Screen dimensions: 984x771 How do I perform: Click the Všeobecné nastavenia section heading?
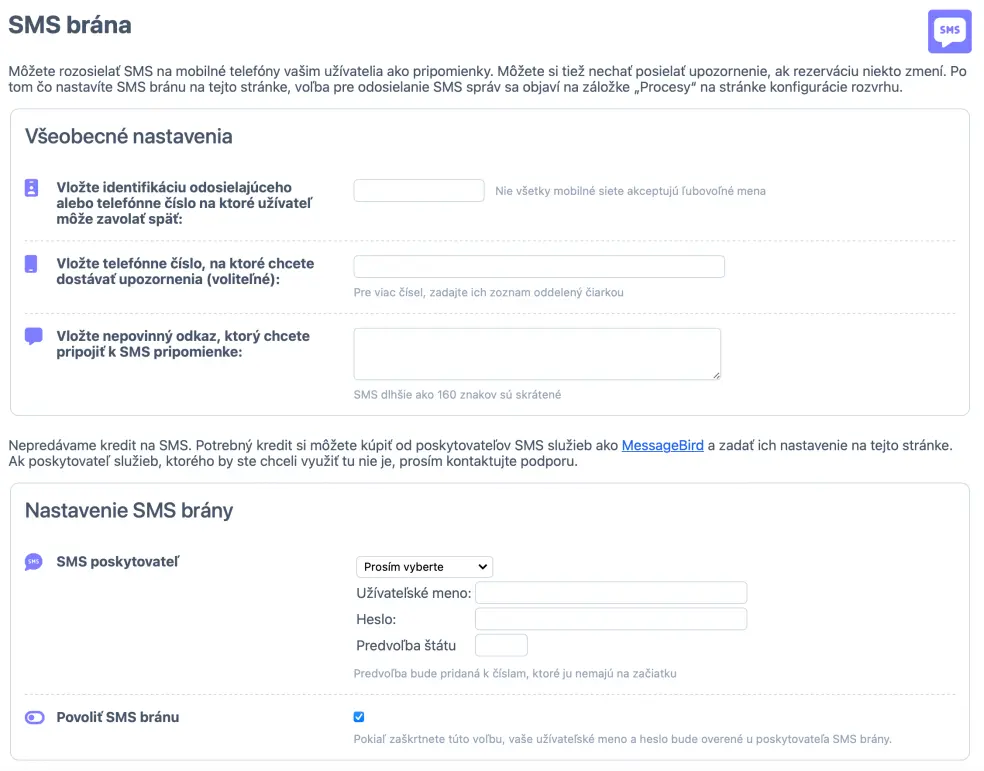click(x=128, y=136)
